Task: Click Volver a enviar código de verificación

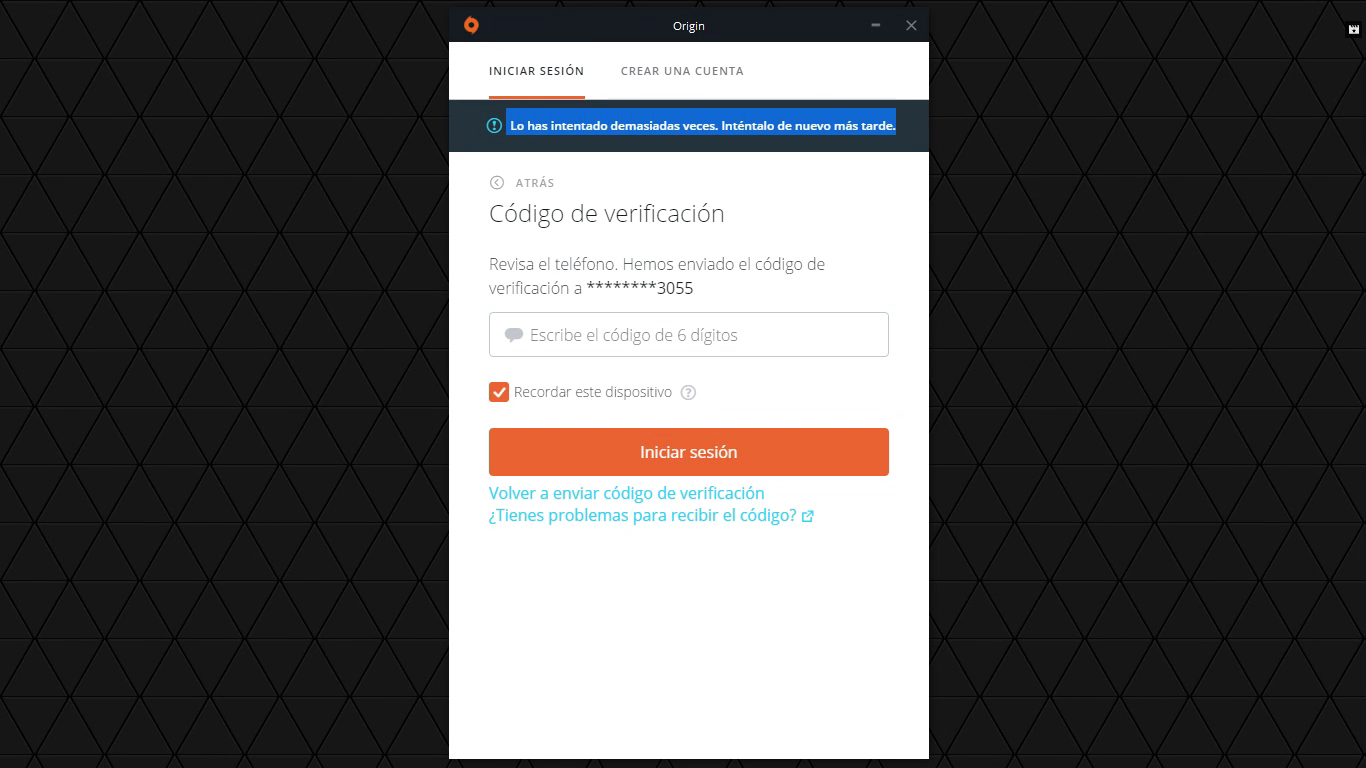Action: click(627, 493)
